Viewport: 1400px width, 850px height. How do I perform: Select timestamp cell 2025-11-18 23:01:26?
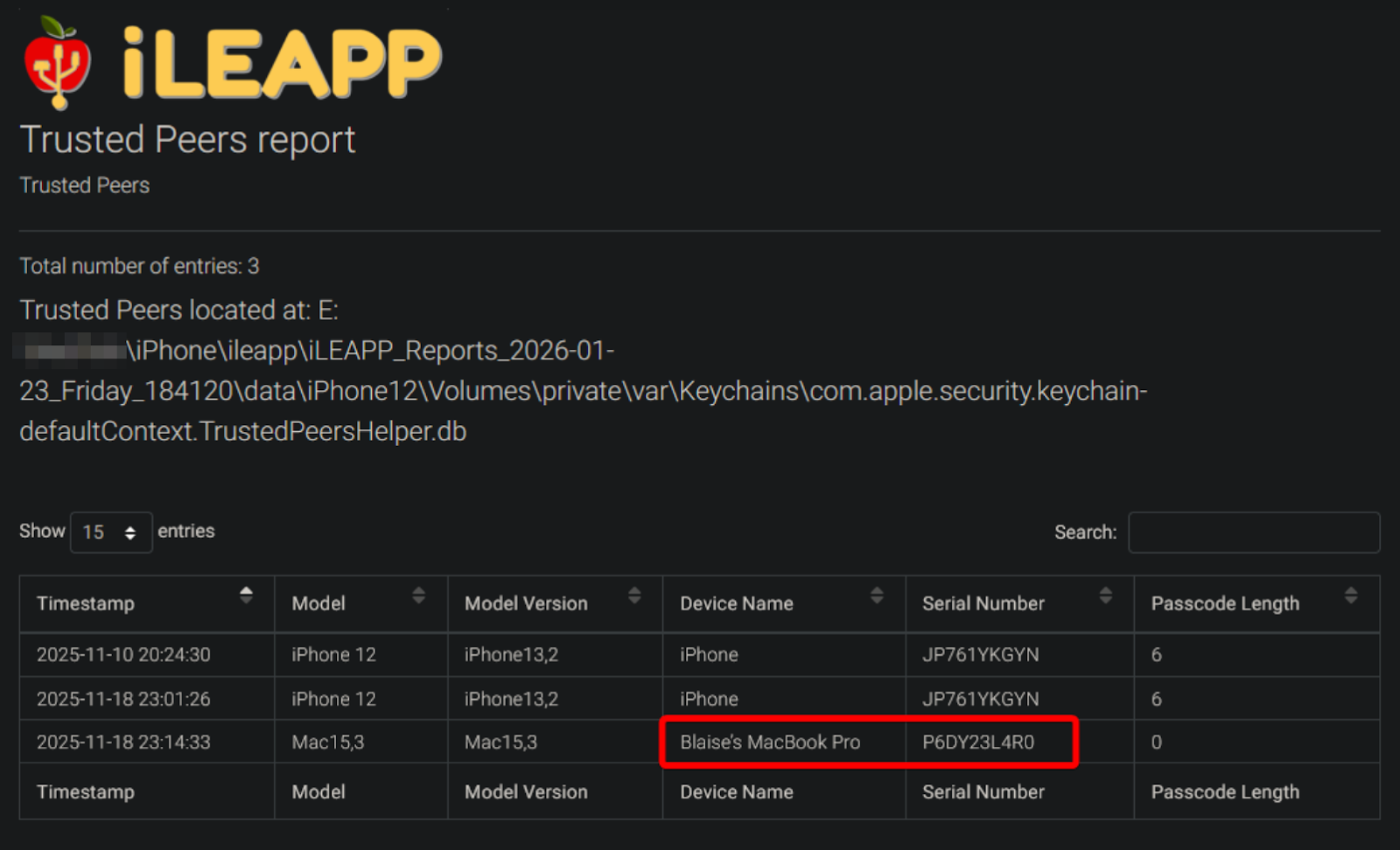(x=123, y=699)
